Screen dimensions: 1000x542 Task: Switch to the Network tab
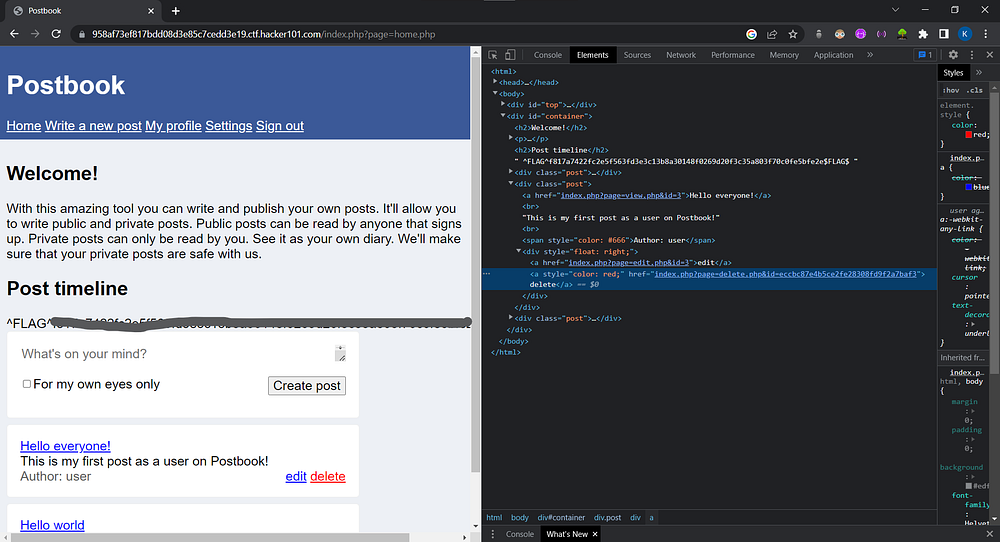pos(681,55)
